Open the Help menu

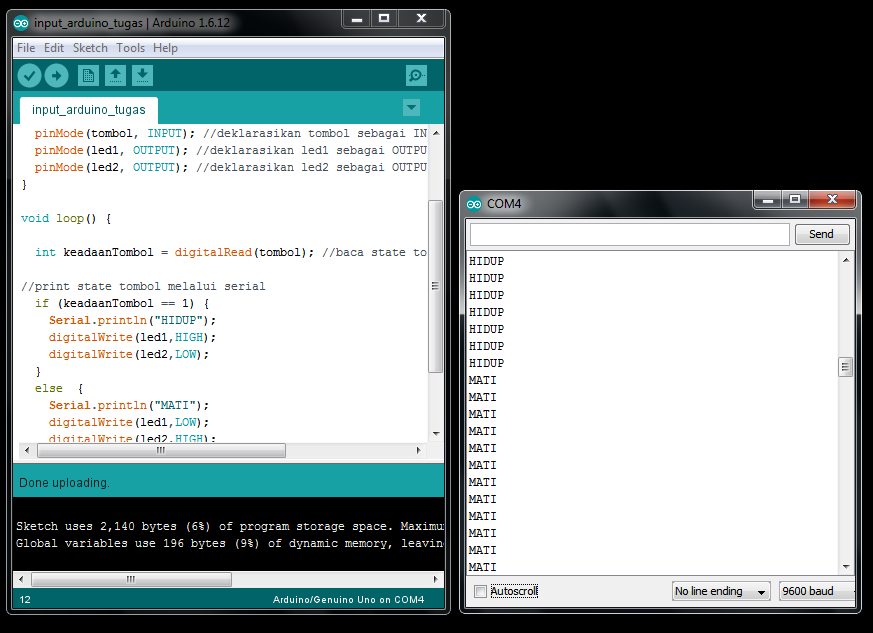pos(165,47)
